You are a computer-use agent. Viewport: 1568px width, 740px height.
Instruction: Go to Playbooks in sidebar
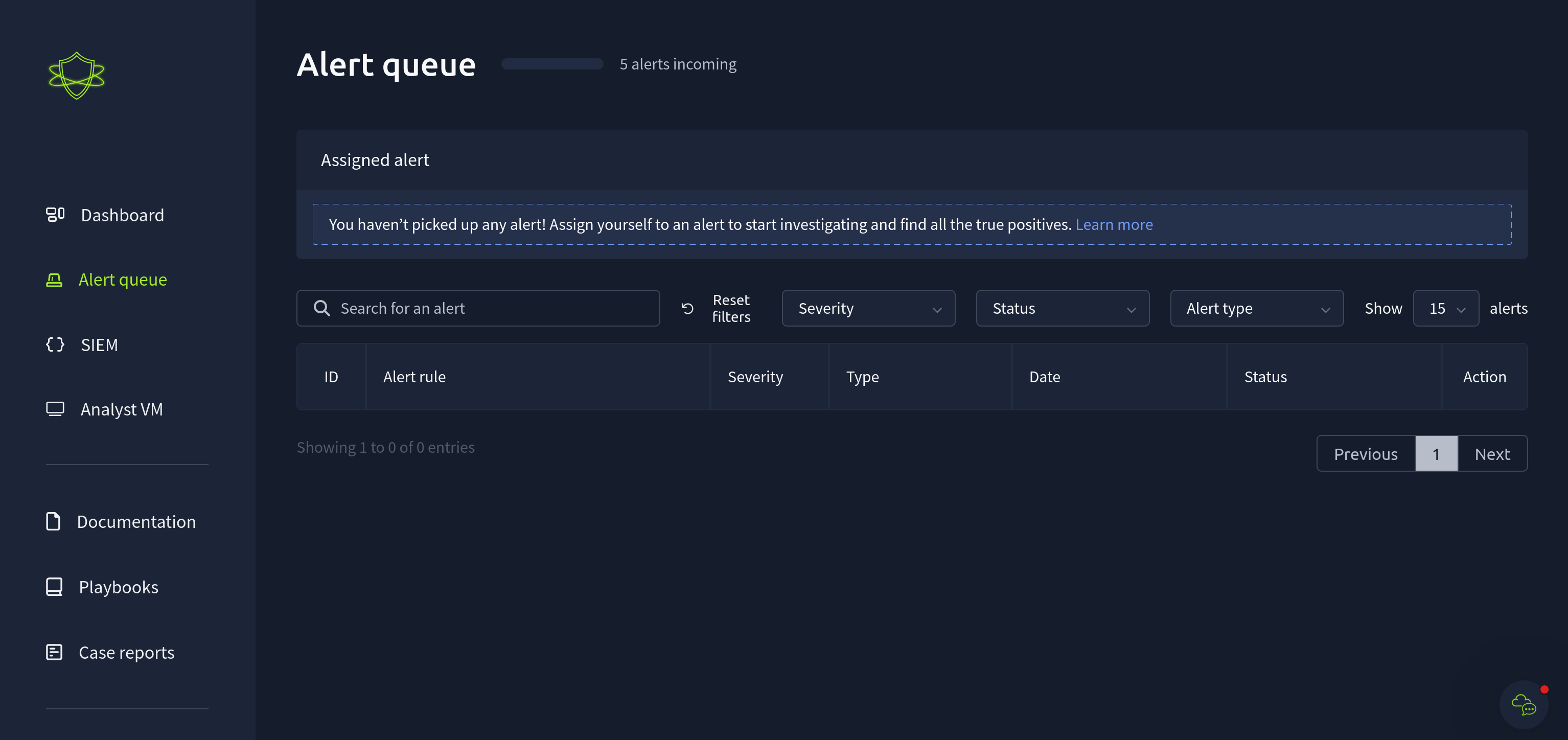pyautogui.click(x=119, y=587)
